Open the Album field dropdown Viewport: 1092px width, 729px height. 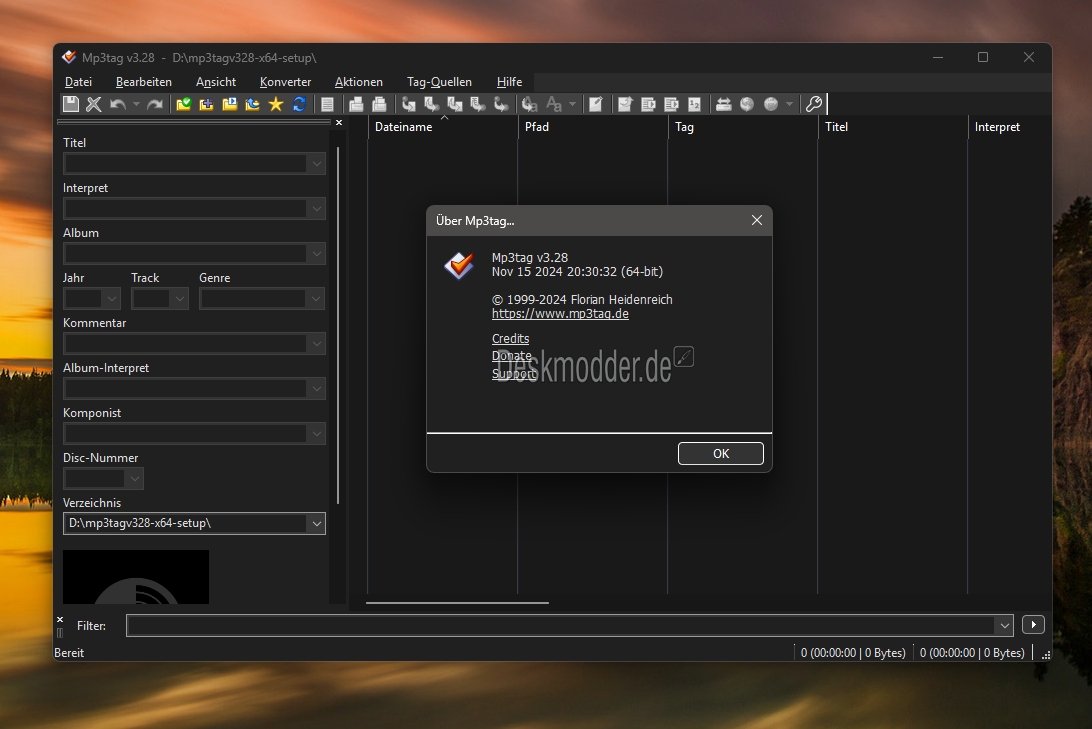coord(316,253)
